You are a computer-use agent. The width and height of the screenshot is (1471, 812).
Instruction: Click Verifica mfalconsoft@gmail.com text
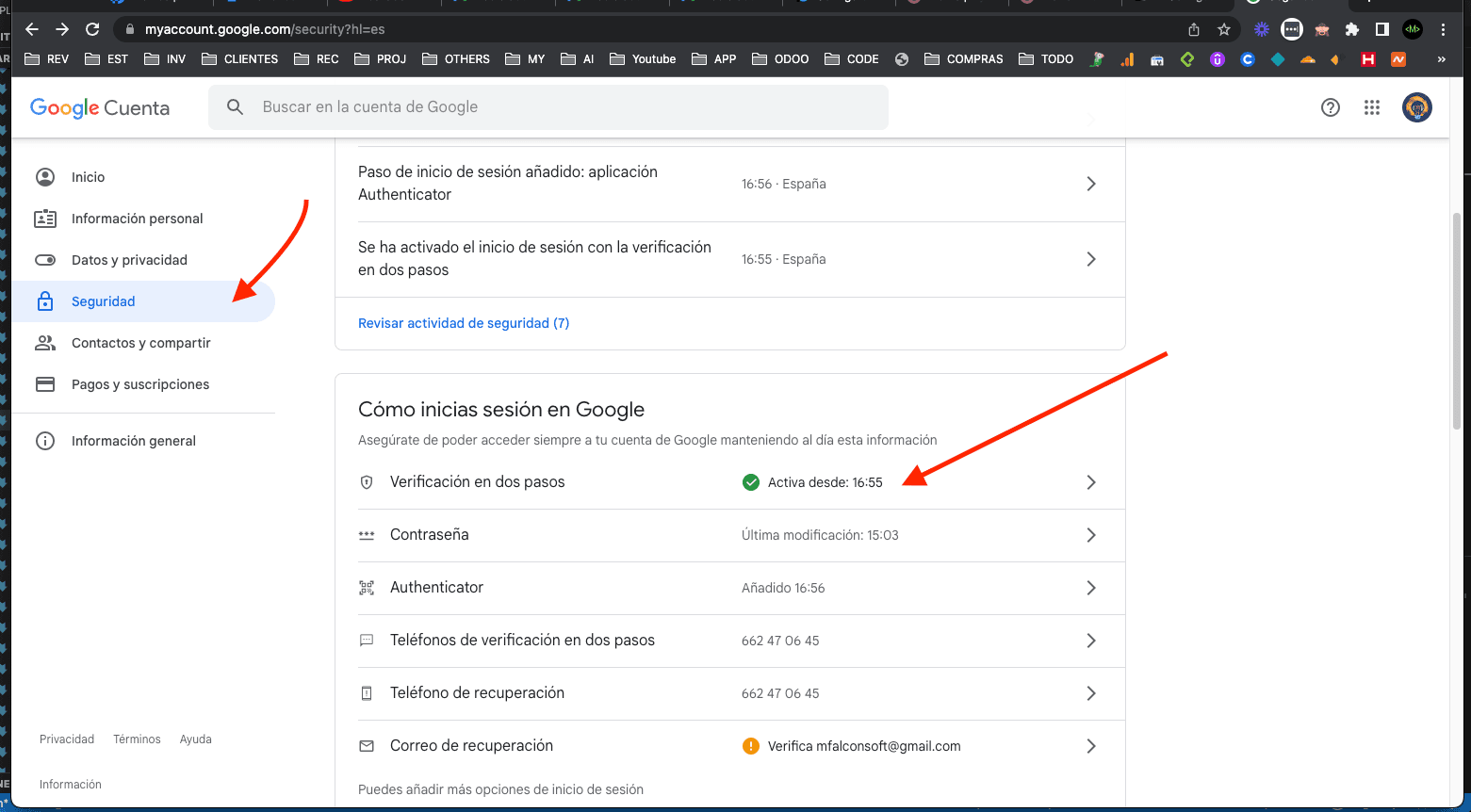coord(864,746)
